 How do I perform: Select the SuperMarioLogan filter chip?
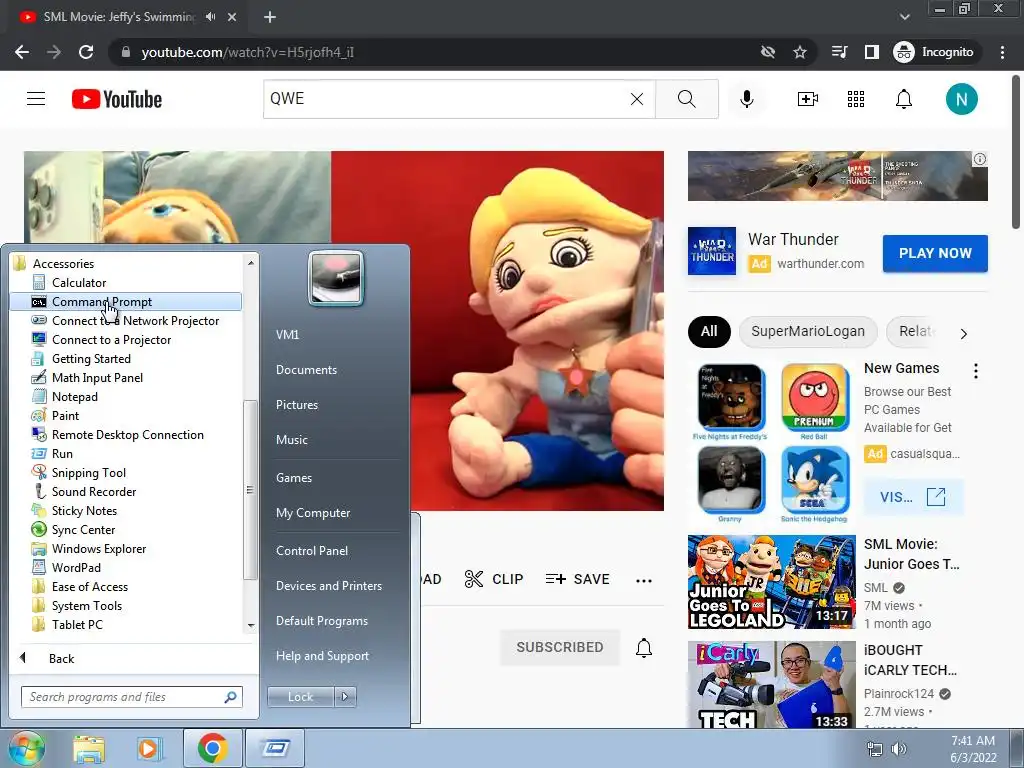(808, 331)
